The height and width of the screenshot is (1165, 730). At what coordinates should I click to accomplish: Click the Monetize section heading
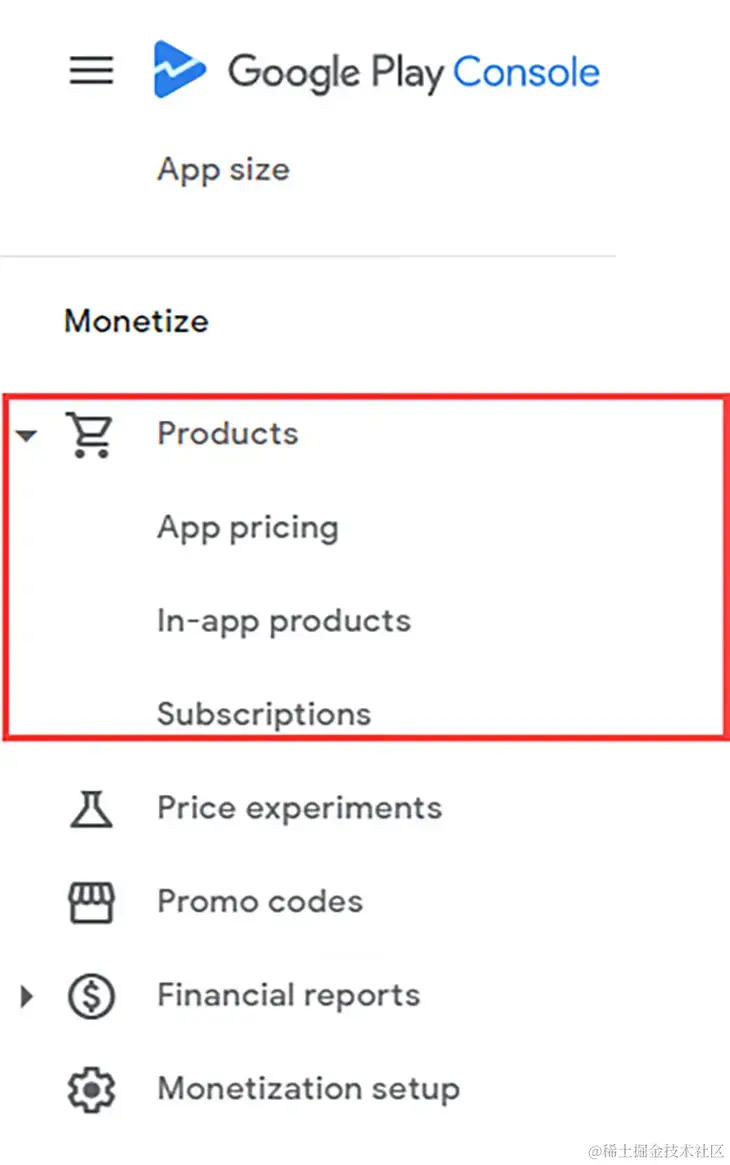(136, 321)
